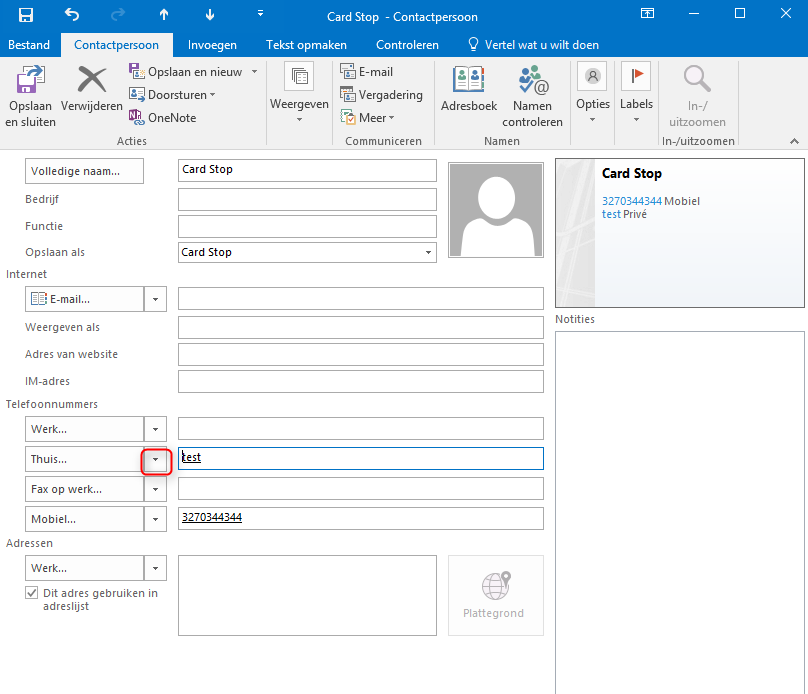Open the Adresboek
808x694 pixels.
pyautogui.click(x=469, y=89)
